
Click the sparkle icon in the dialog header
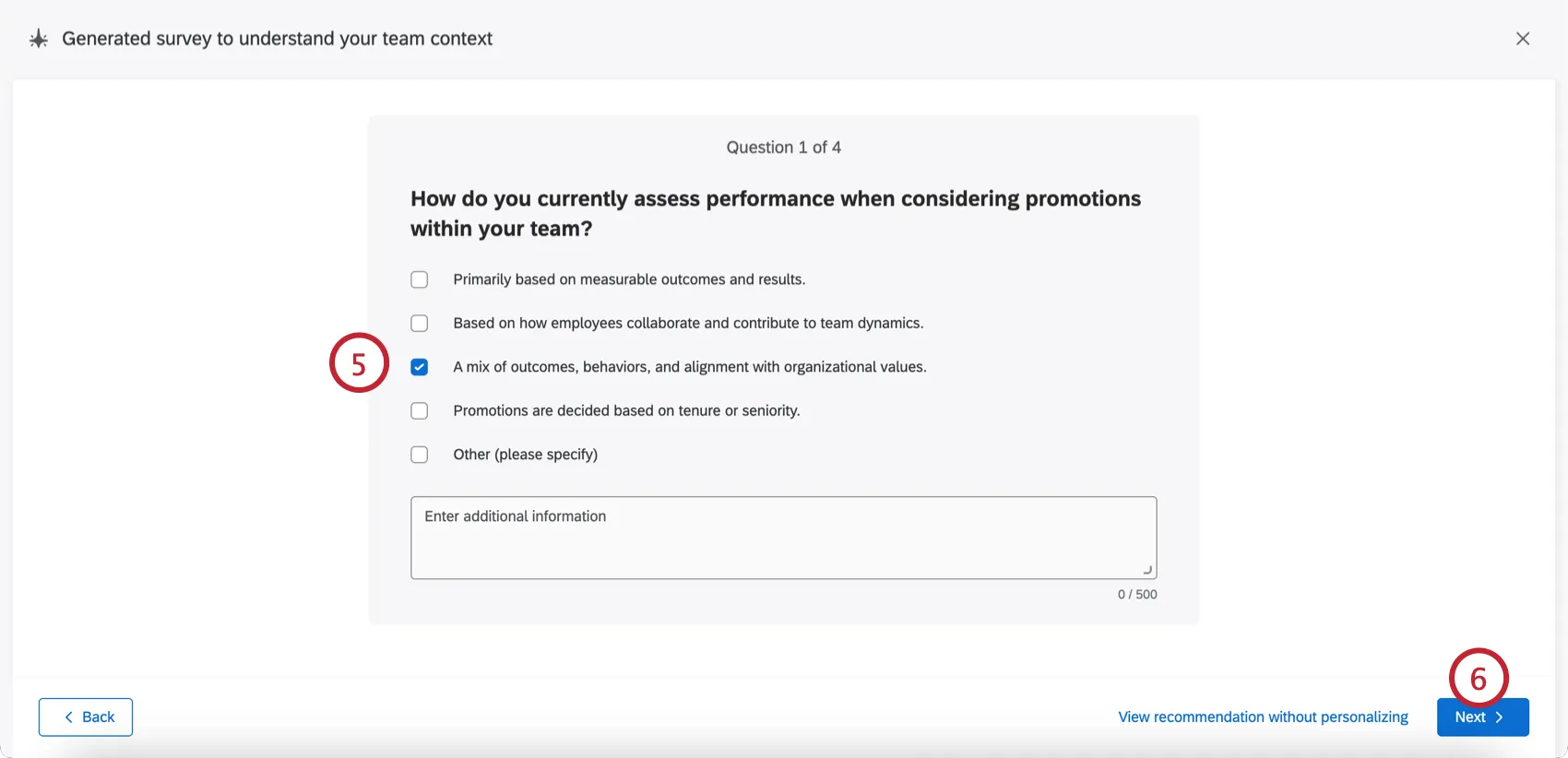coord(37,39)
